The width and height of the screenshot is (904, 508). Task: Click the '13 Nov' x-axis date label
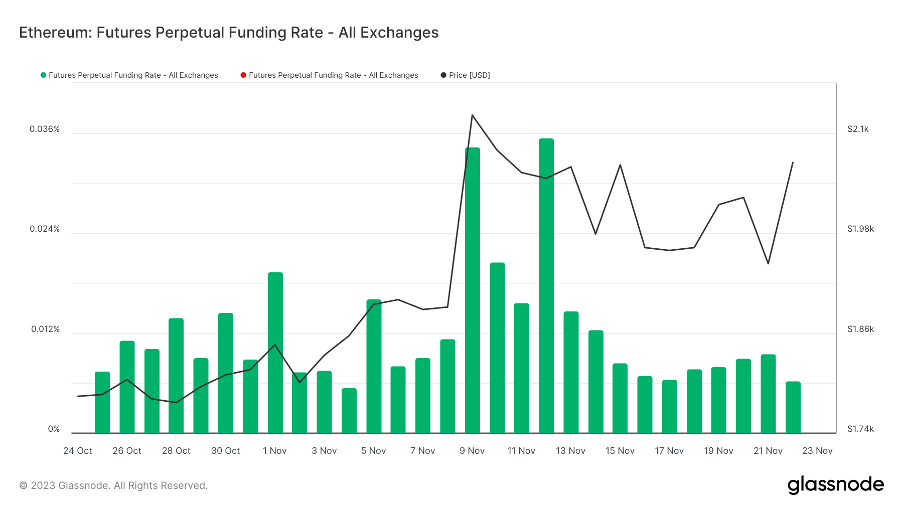click(570, 451)
